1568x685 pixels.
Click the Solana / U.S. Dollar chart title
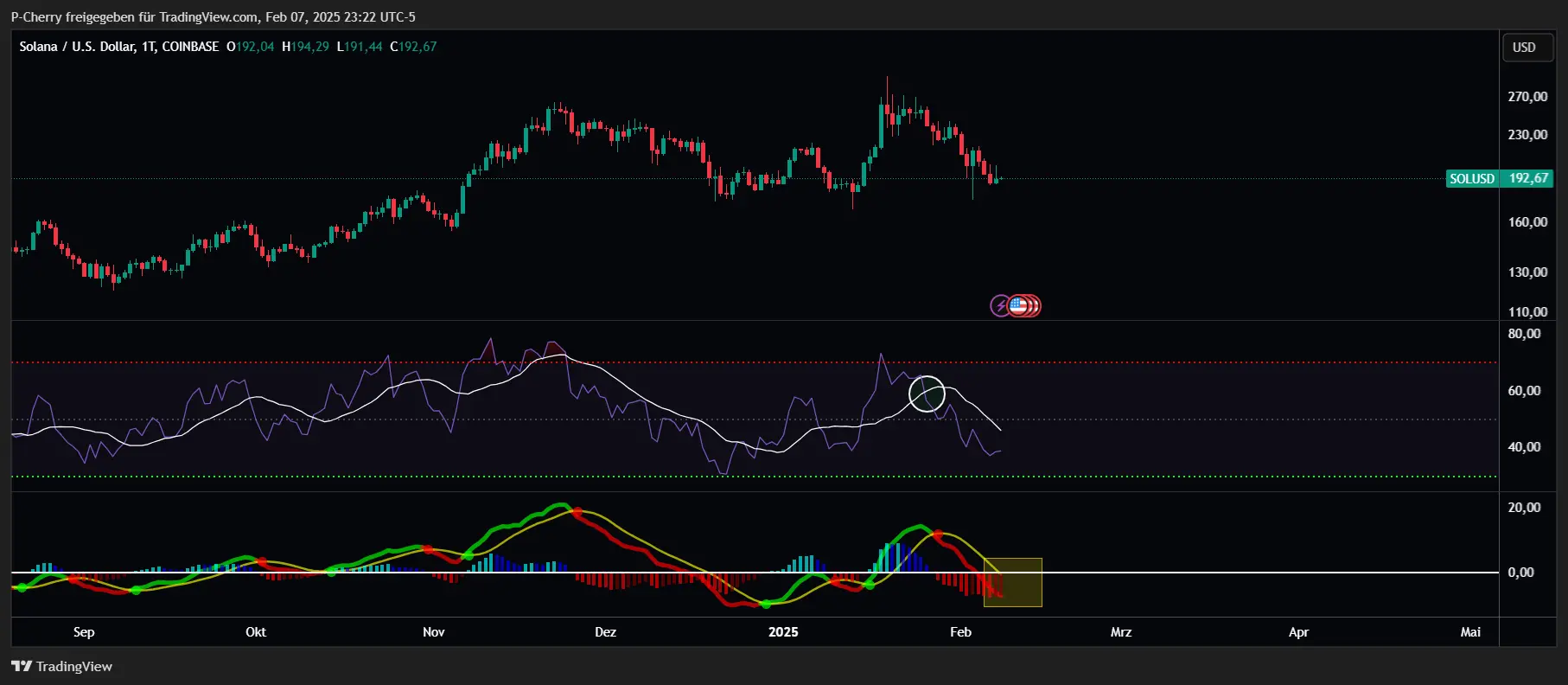[x=119, y=47]
